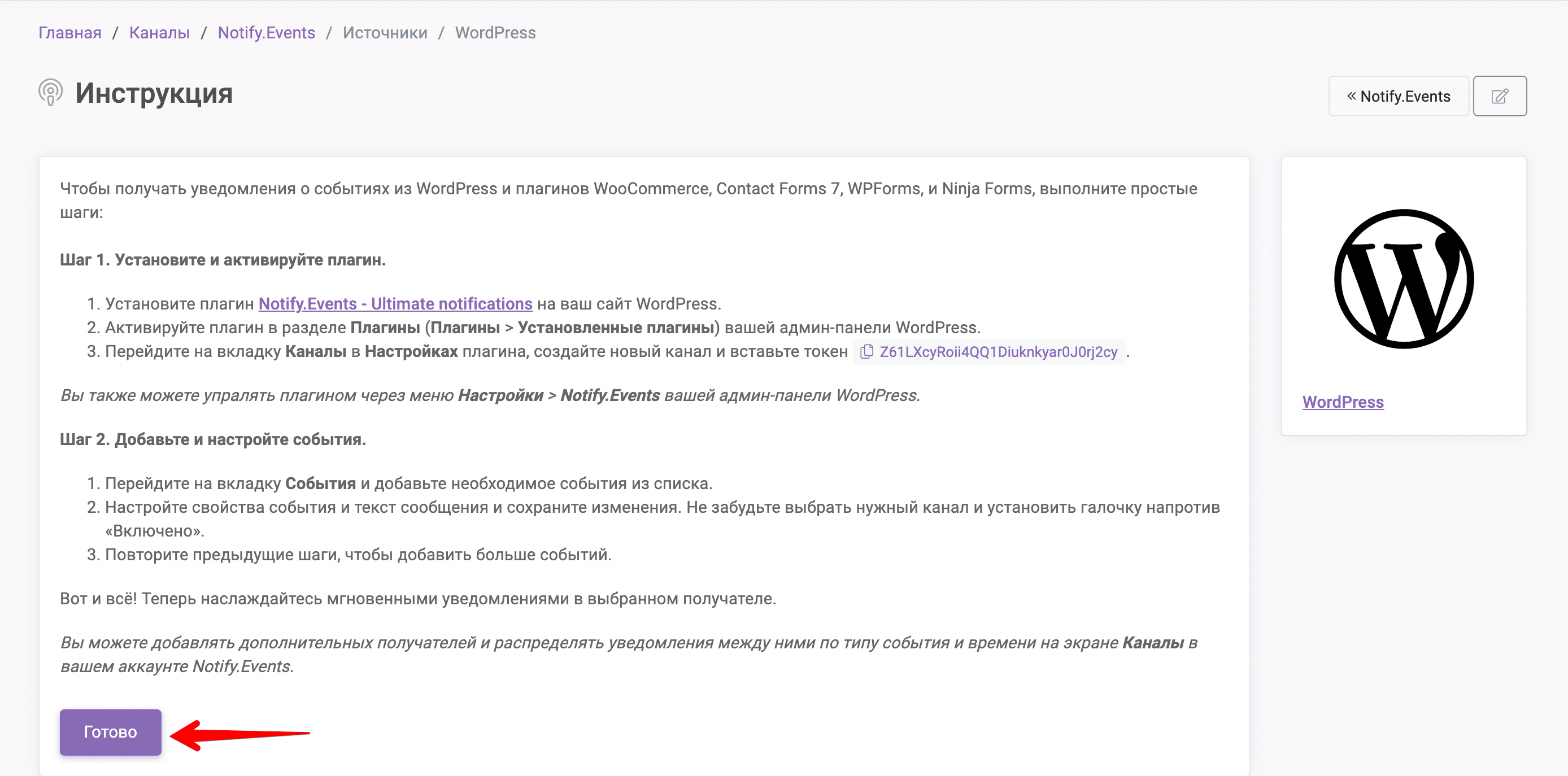Screen dimensions: 1568x776
Task: Open the Notify.Events breadcrumb link
Action: click(266, 33)
